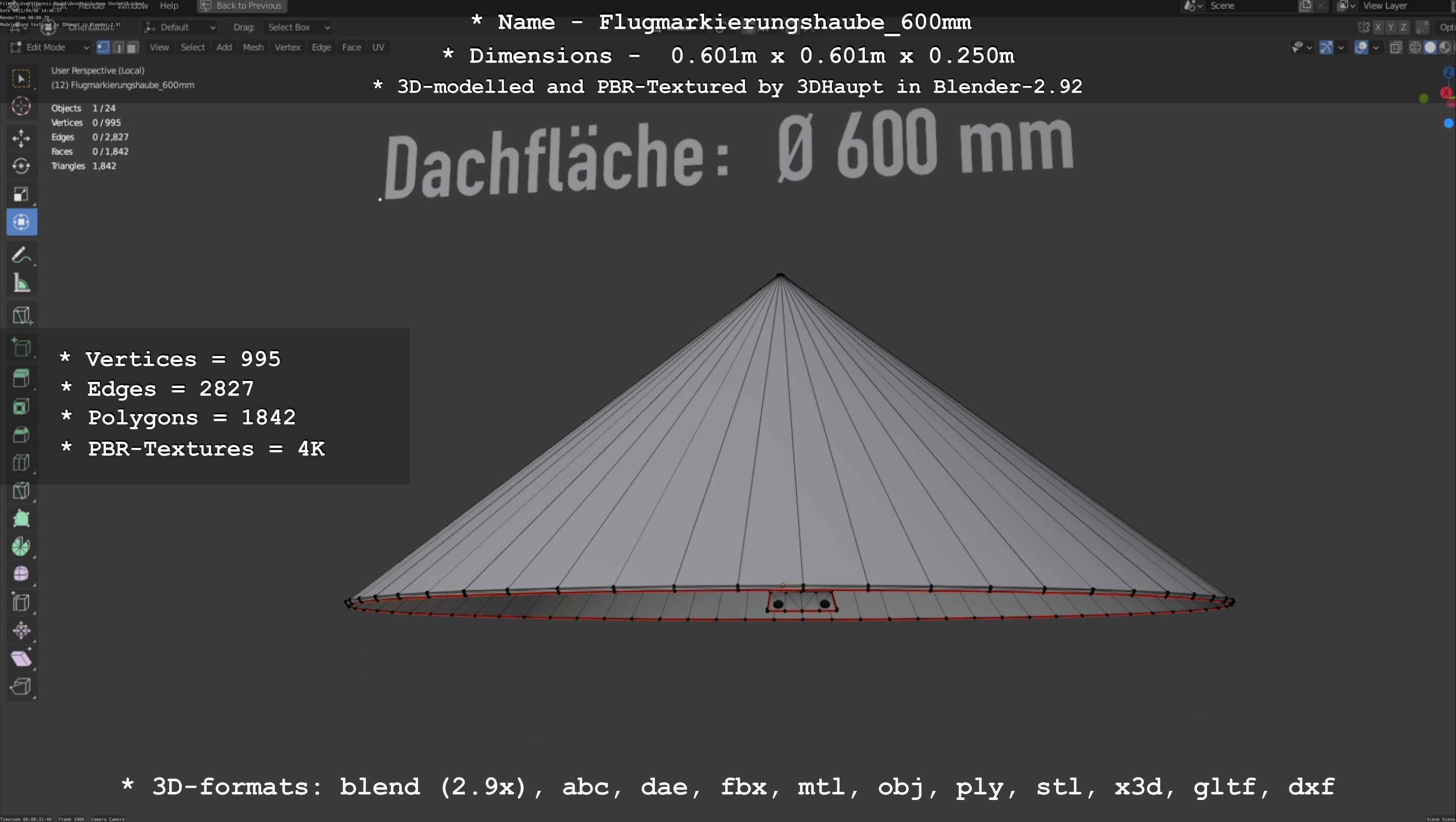Enable vertex select mode
1456x822 pixels.
pyautogui.click(x=104, y=47)
